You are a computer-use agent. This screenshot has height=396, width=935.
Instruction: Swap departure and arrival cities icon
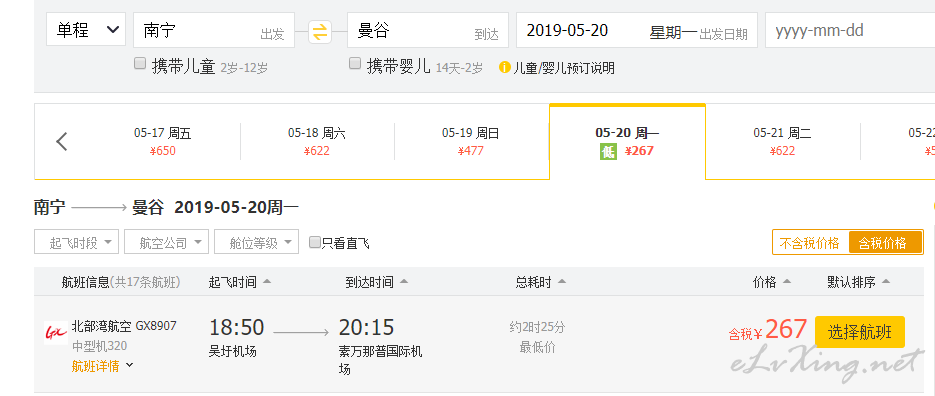point(320,32)
